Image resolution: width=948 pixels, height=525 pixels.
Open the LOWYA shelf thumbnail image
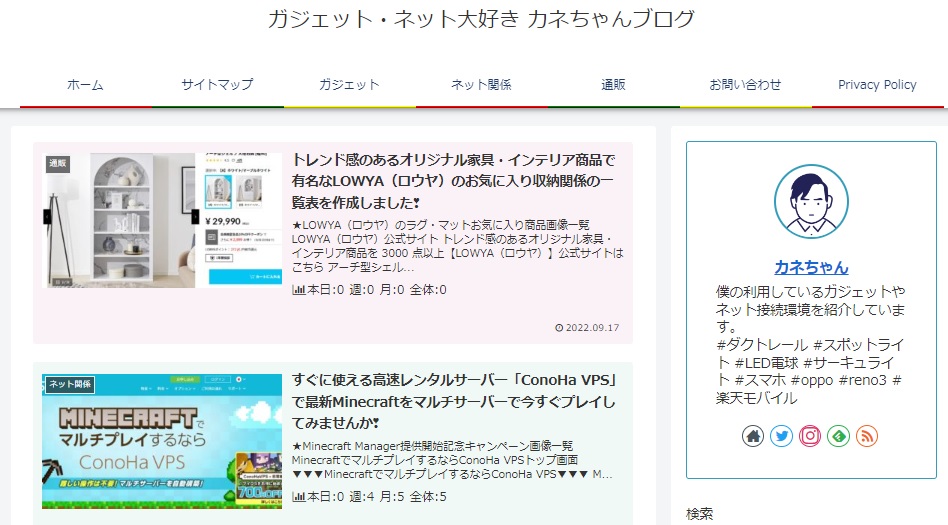click(x=162, y=220)
